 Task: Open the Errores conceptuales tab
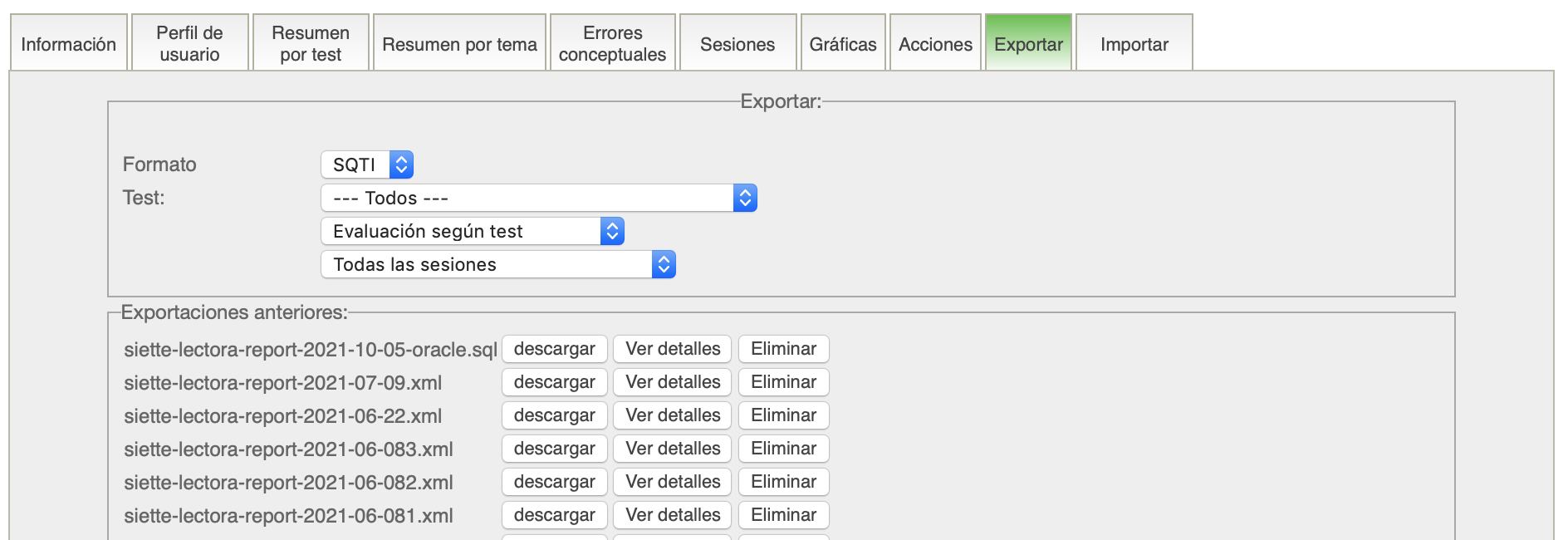[612, 44]
